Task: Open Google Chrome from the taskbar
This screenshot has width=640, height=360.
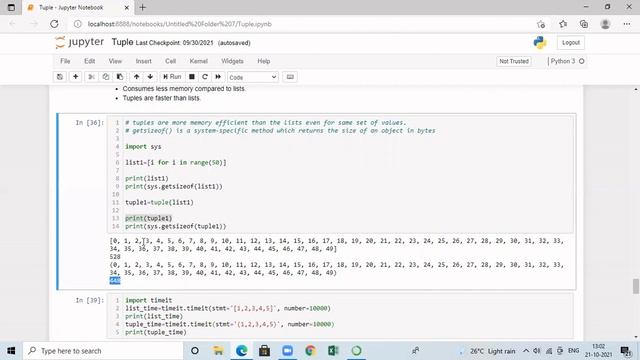Action: pos(310,351)
